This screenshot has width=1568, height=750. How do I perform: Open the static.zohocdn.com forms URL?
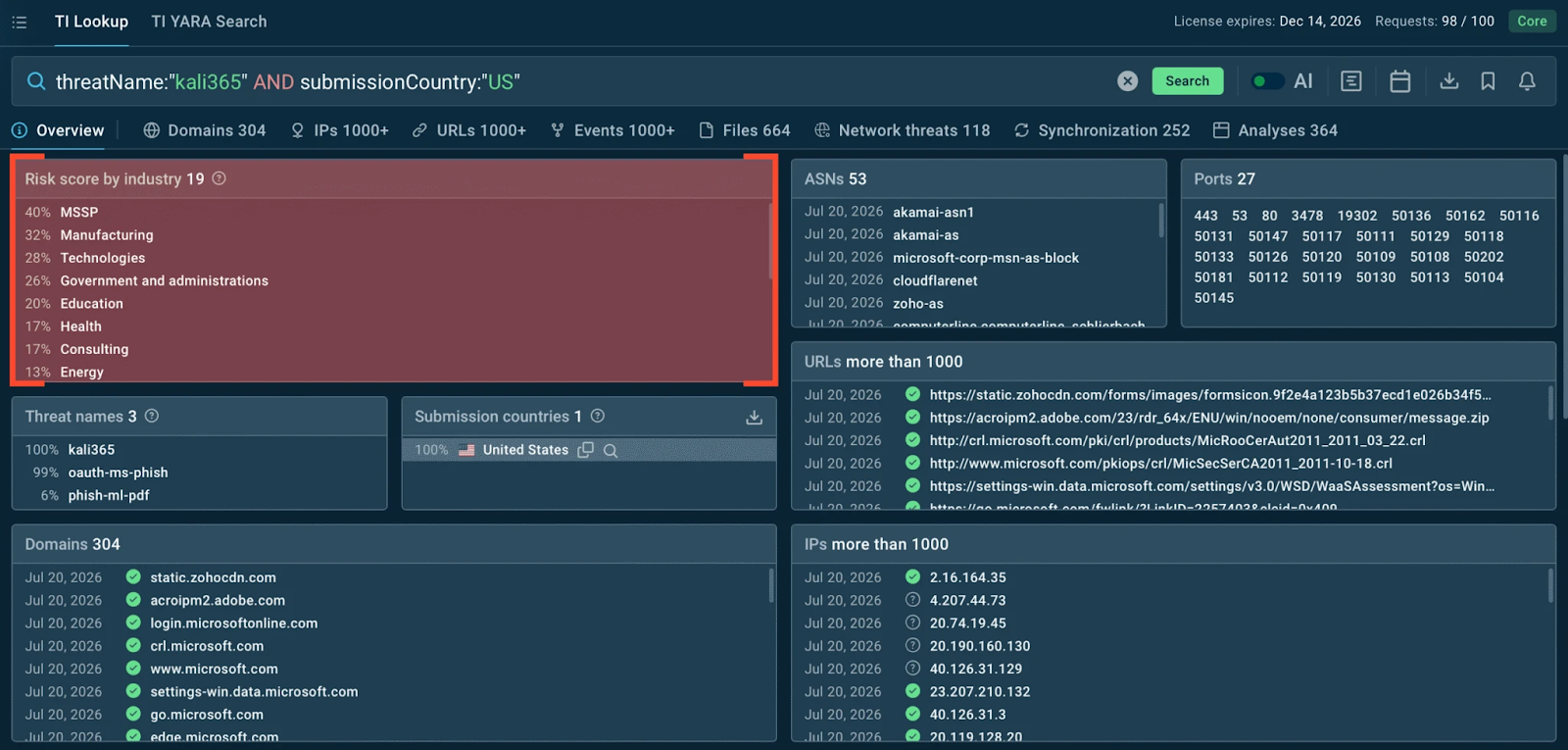[1210, 395]
